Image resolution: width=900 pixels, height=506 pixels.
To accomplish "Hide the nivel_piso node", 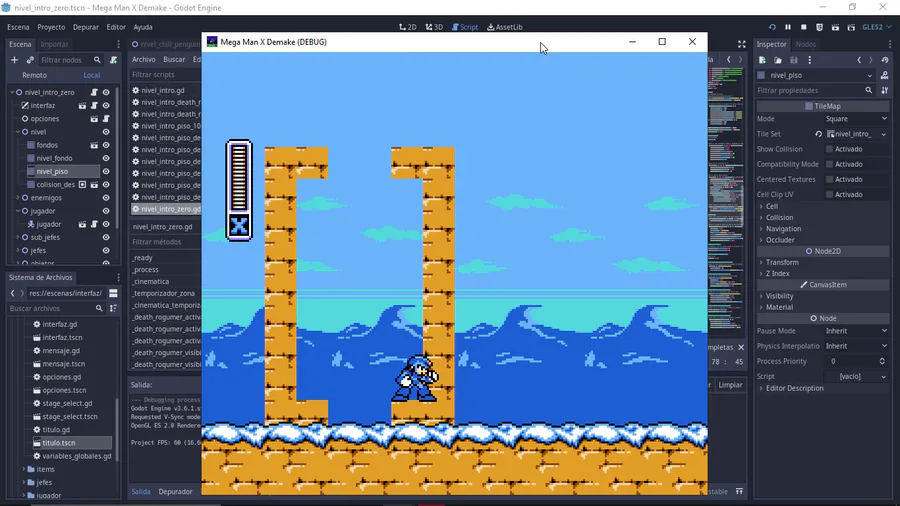I will point(106,172).
